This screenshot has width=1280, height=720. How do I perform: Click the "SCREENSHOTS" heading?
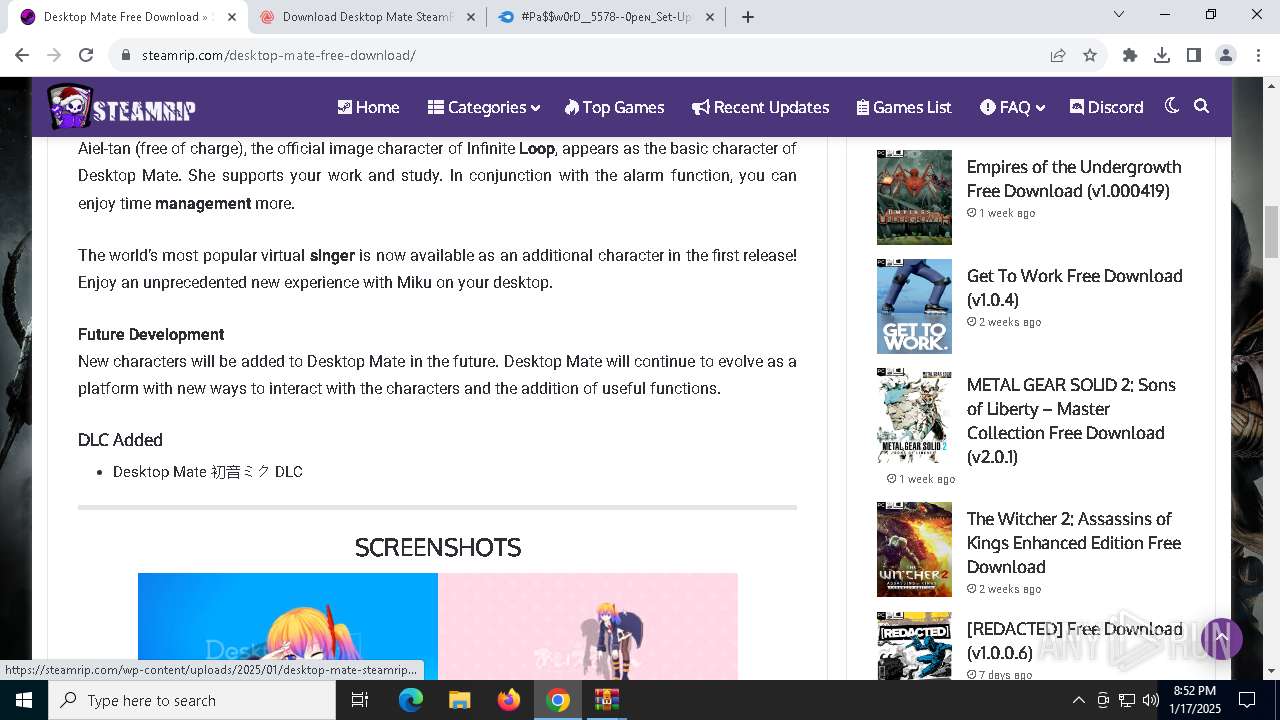tap(438, 547)
